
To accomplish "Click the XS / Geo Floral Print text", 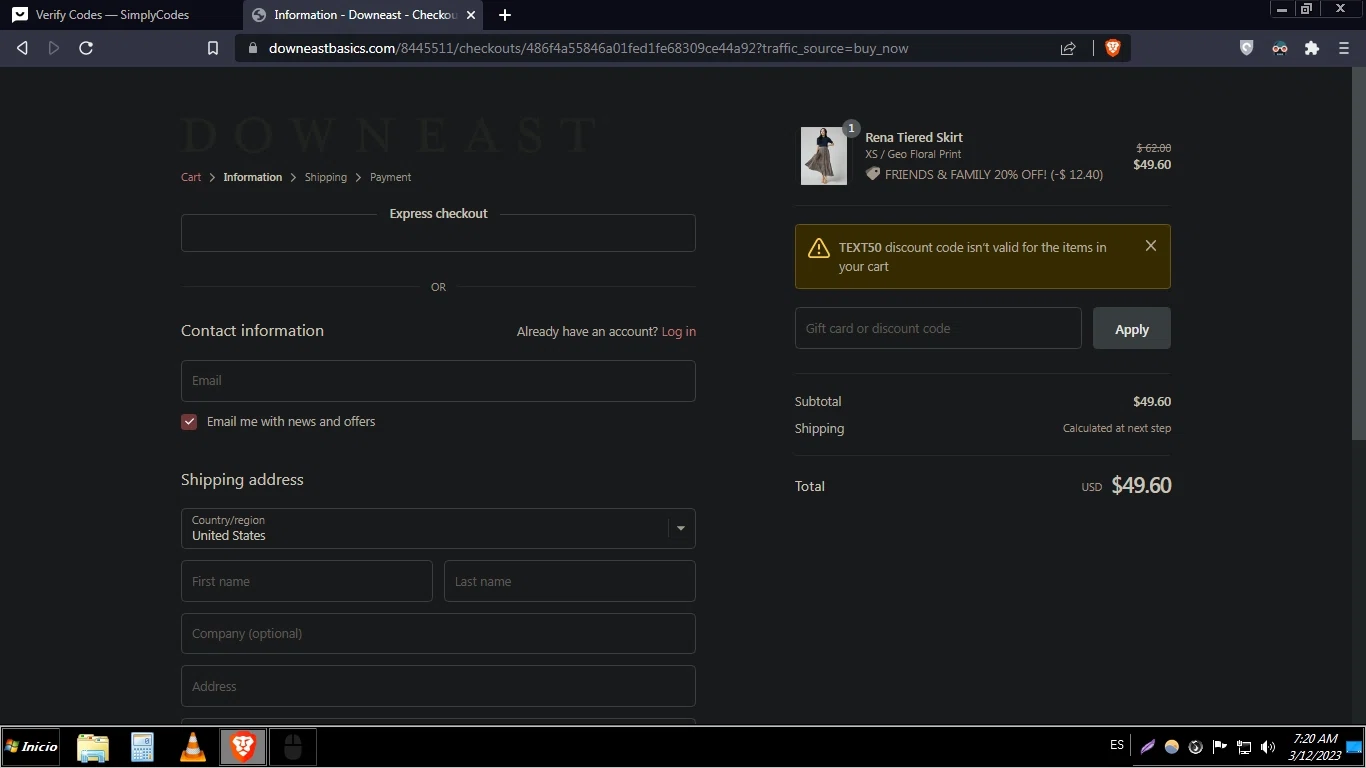I will (x=913, y=155).
